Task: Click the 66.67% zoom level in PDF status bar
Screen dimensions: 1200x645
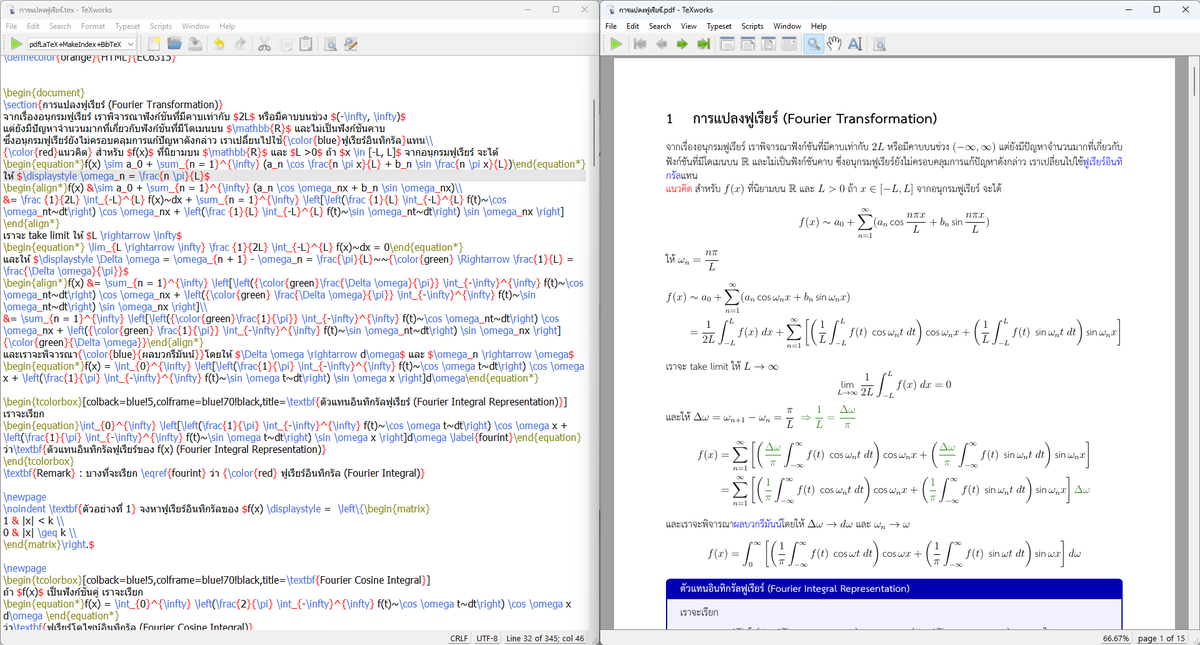Action: click(x=1116, y=638)
